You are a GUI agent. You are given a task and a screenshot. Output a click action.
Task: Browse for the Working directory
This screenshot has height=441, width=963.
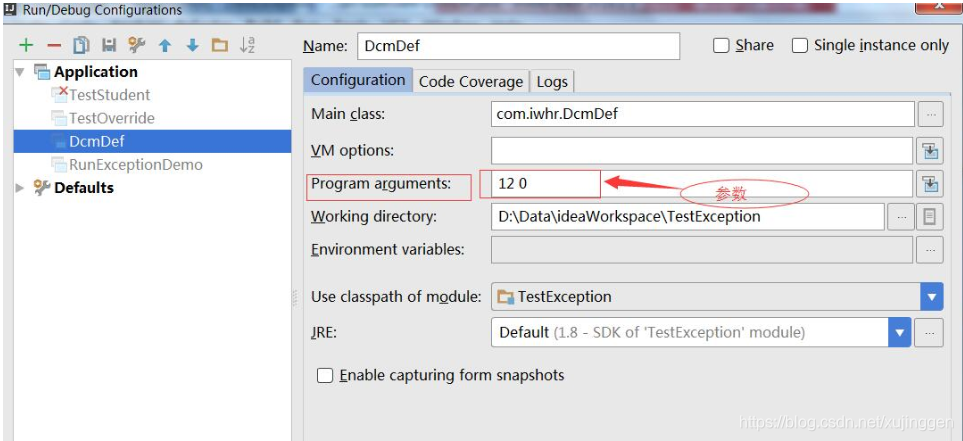(901, 217)
